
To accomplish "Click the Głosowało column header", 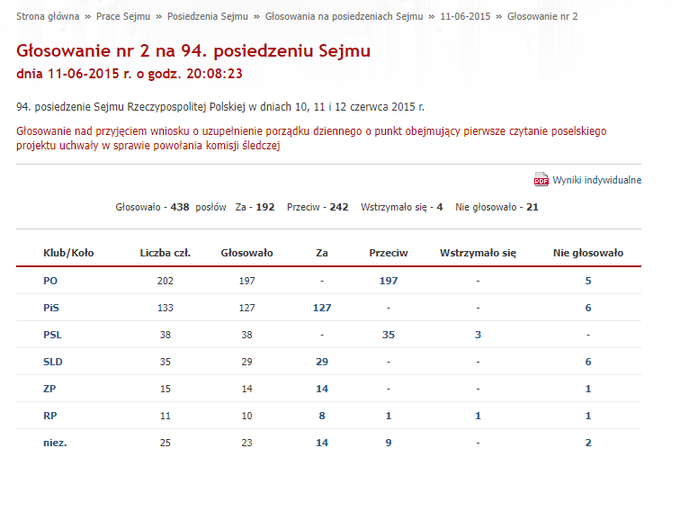I will (247, 253).
